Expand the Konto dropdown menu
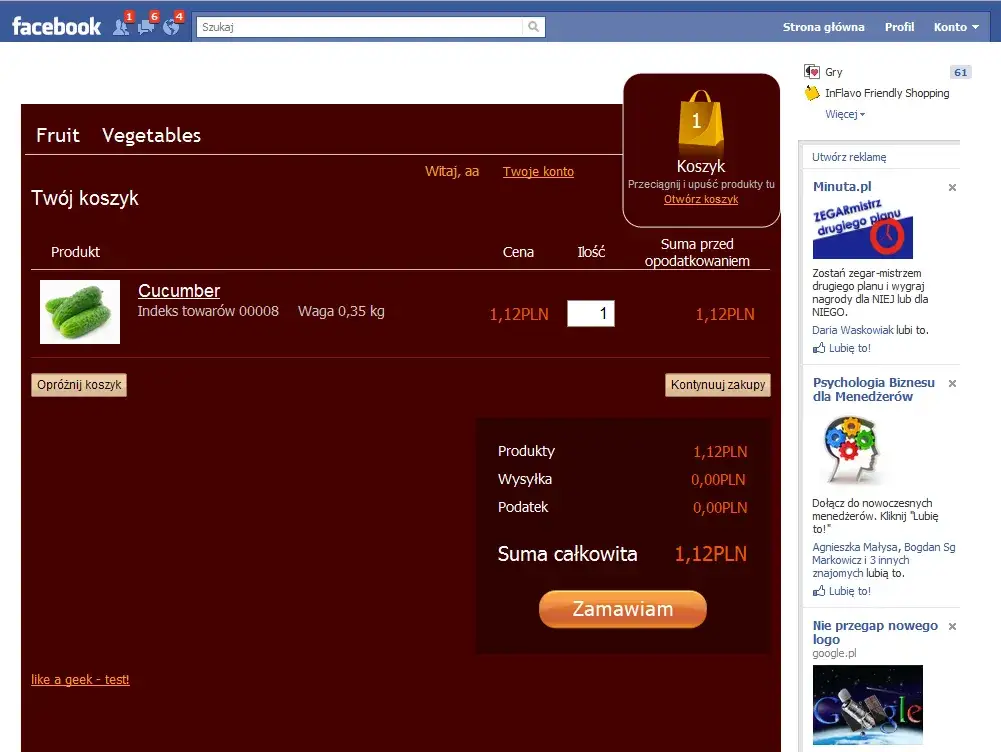Image resolution: width=1001 pixels, height=752 pixels. [x=955, y=27]
